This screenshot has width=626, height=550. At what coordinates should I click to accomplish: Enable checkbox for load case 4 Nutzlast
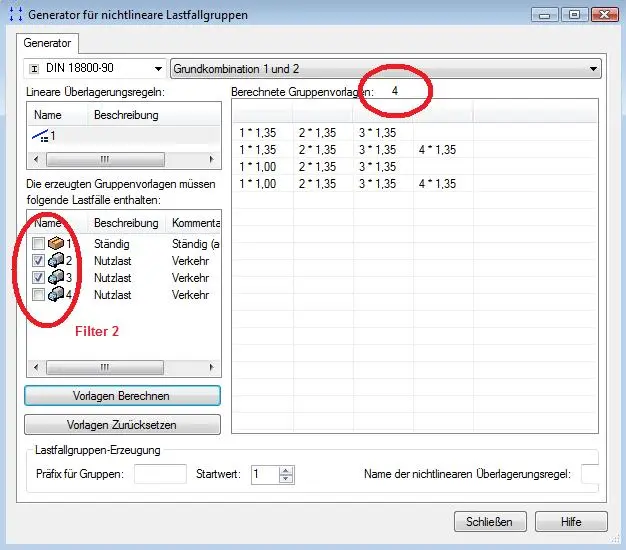(38, 295)
